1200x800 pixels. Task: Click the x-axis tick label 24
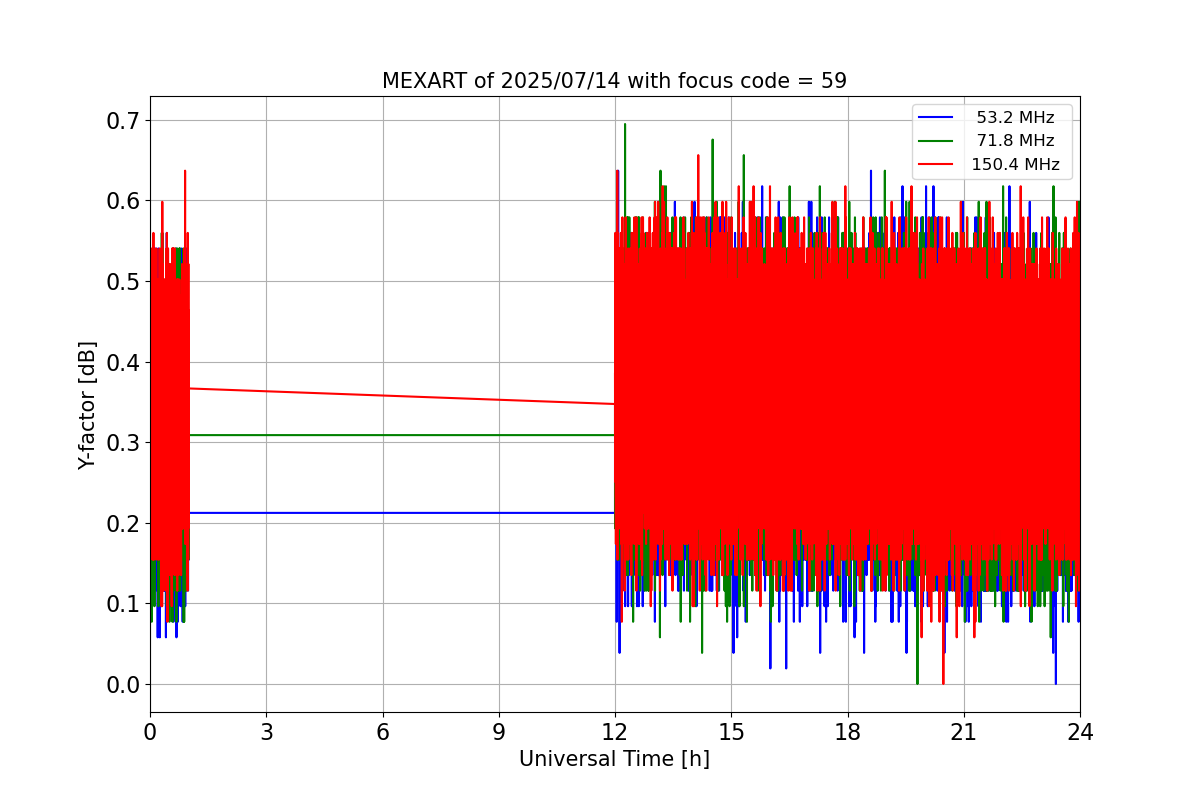coord(1080,732)
